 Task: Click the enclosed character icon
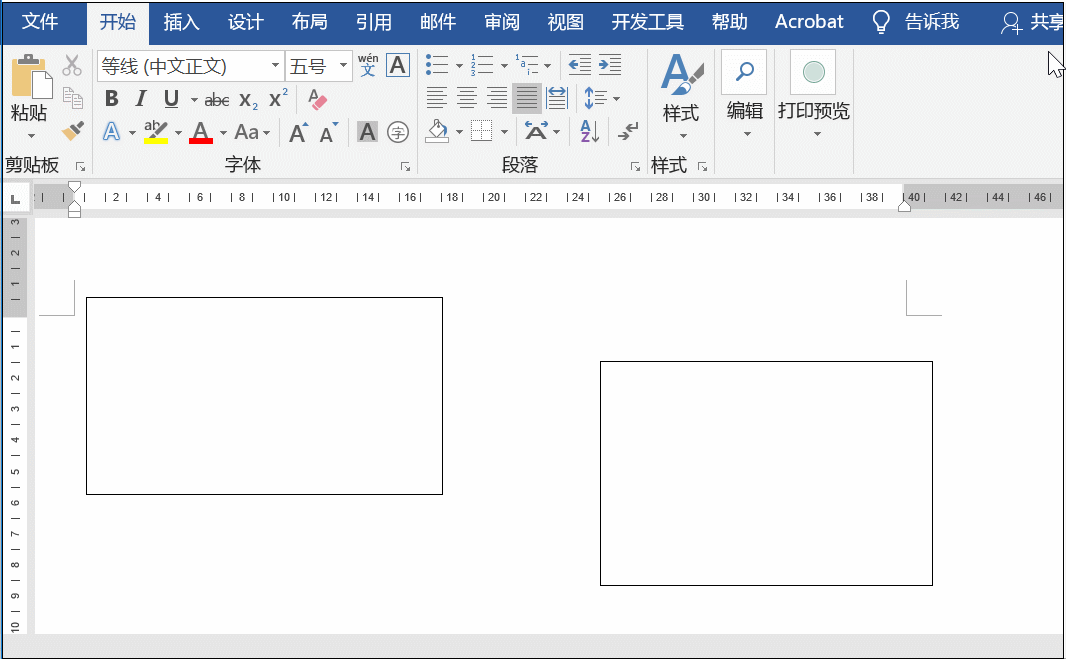point(398,132)
